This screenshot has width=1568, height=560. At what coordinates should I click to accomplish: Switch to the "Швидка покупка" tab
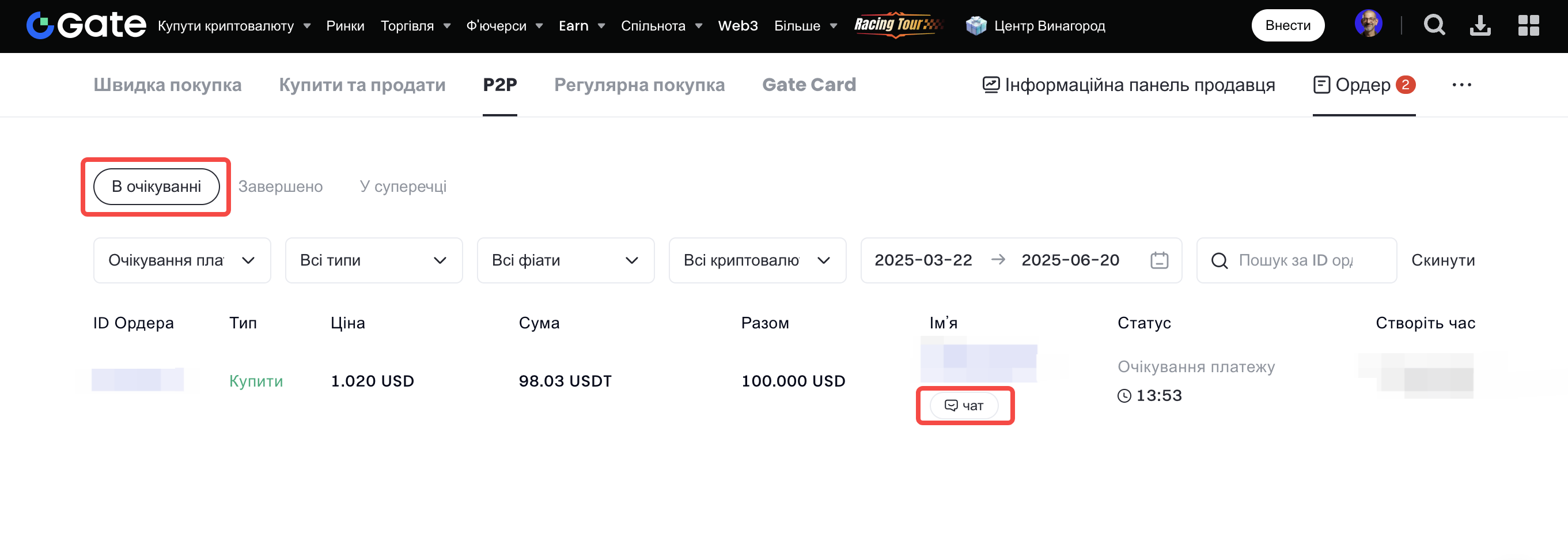pos(168,85)
